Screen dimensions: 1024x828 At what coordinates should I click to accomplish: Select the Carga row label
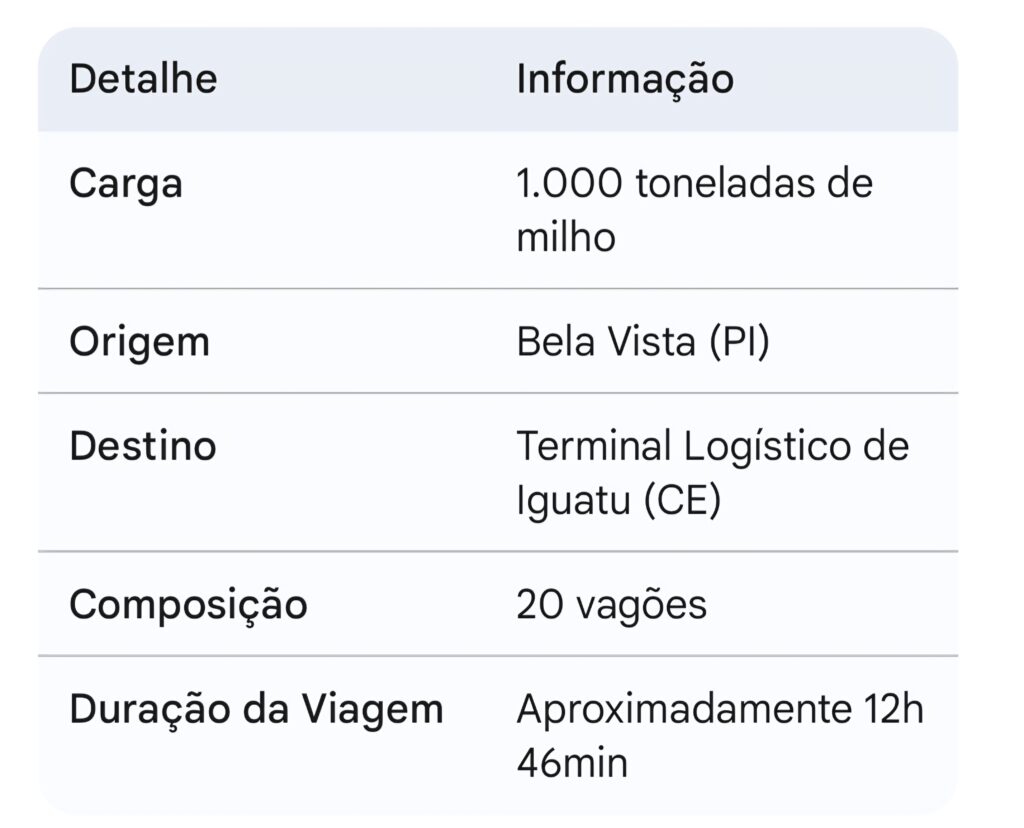click(x=126, y=185)
